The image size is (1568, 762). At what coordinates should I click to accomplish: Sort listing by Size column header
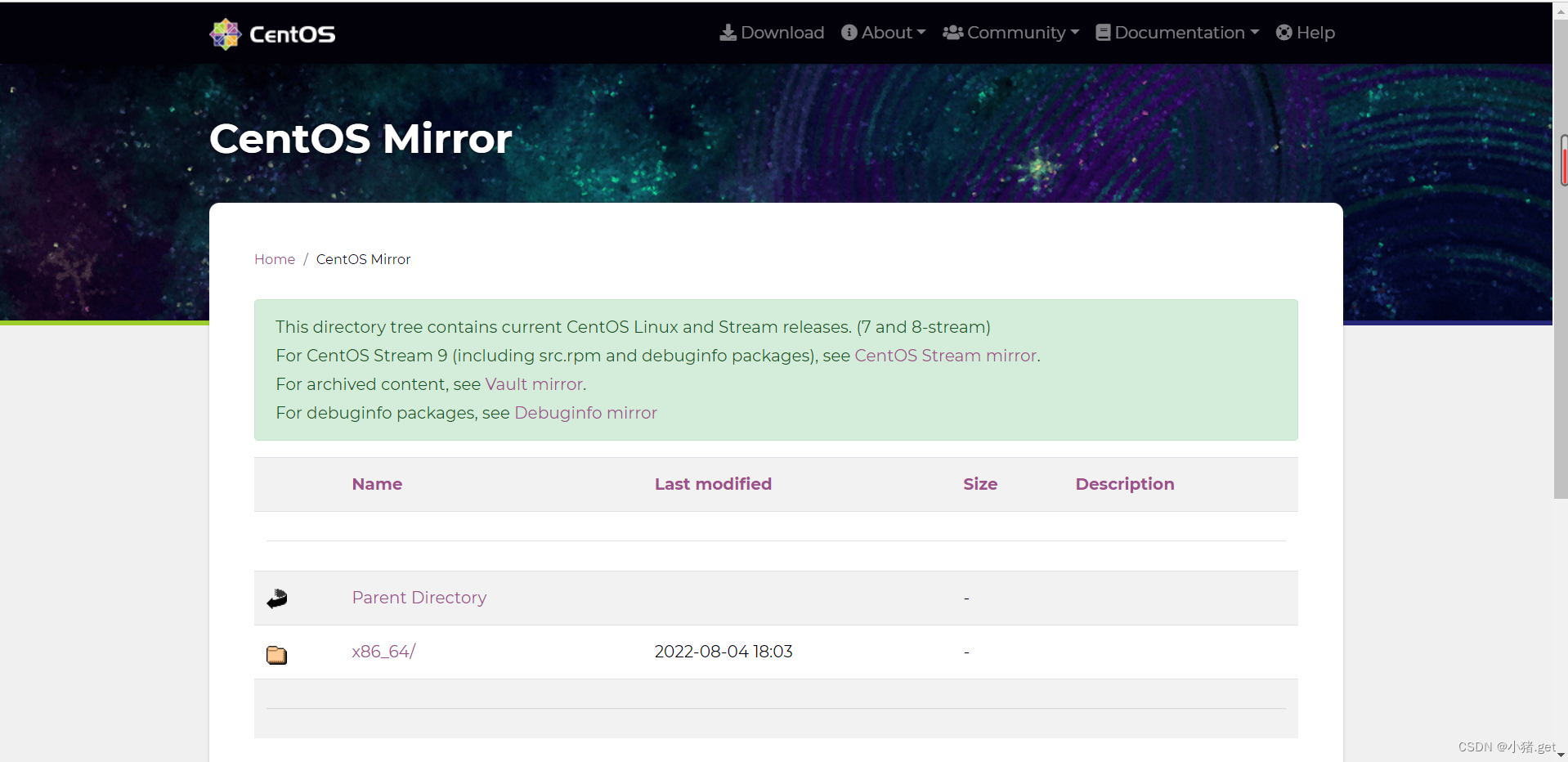[980, 484]
